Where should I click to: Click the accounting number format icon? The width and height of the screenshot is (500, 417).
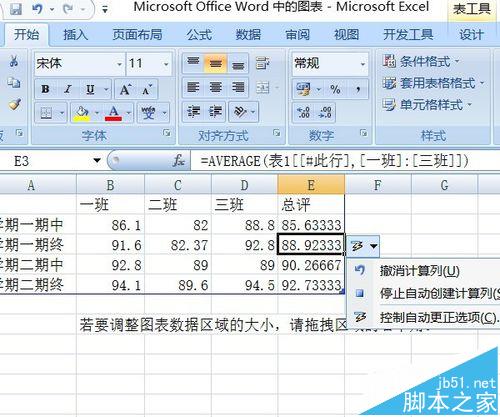pos(303,89)
